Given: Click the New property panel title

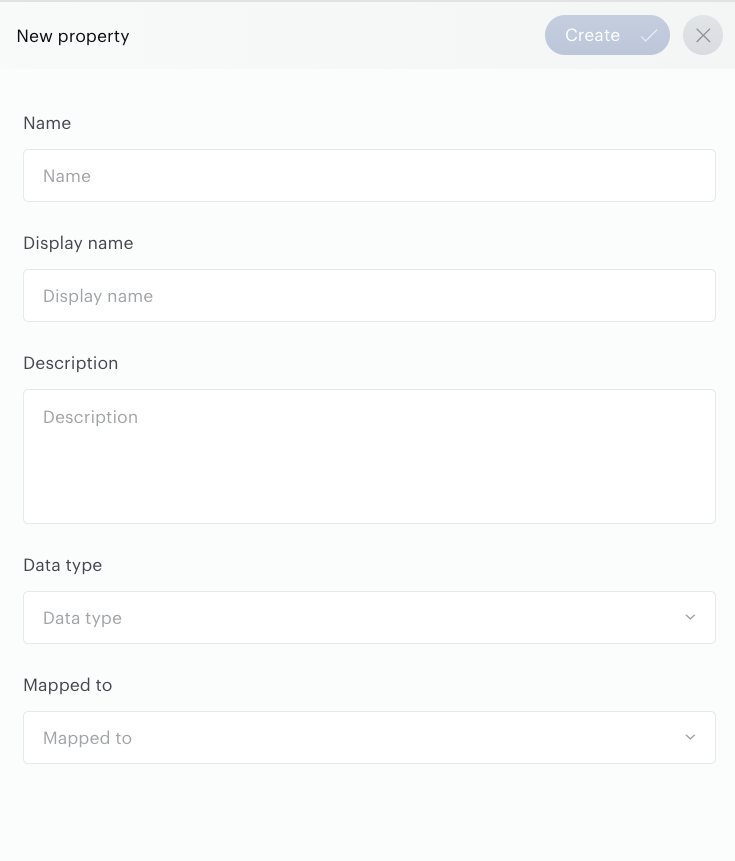Looking at the screenshot, I should (x=73, y=36).
